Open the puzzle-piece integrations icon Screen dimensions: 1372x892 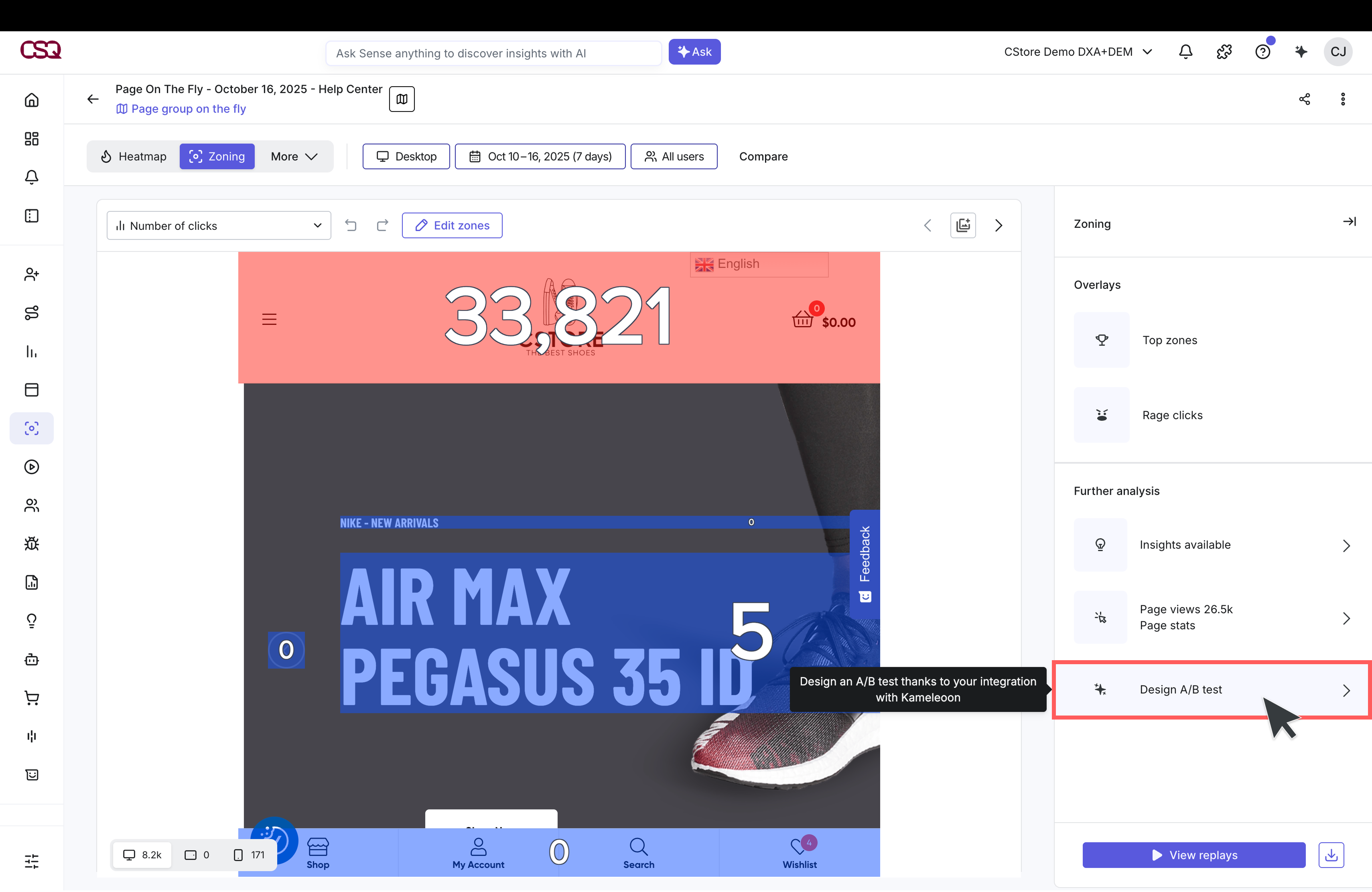click(x=1224, y=52)
